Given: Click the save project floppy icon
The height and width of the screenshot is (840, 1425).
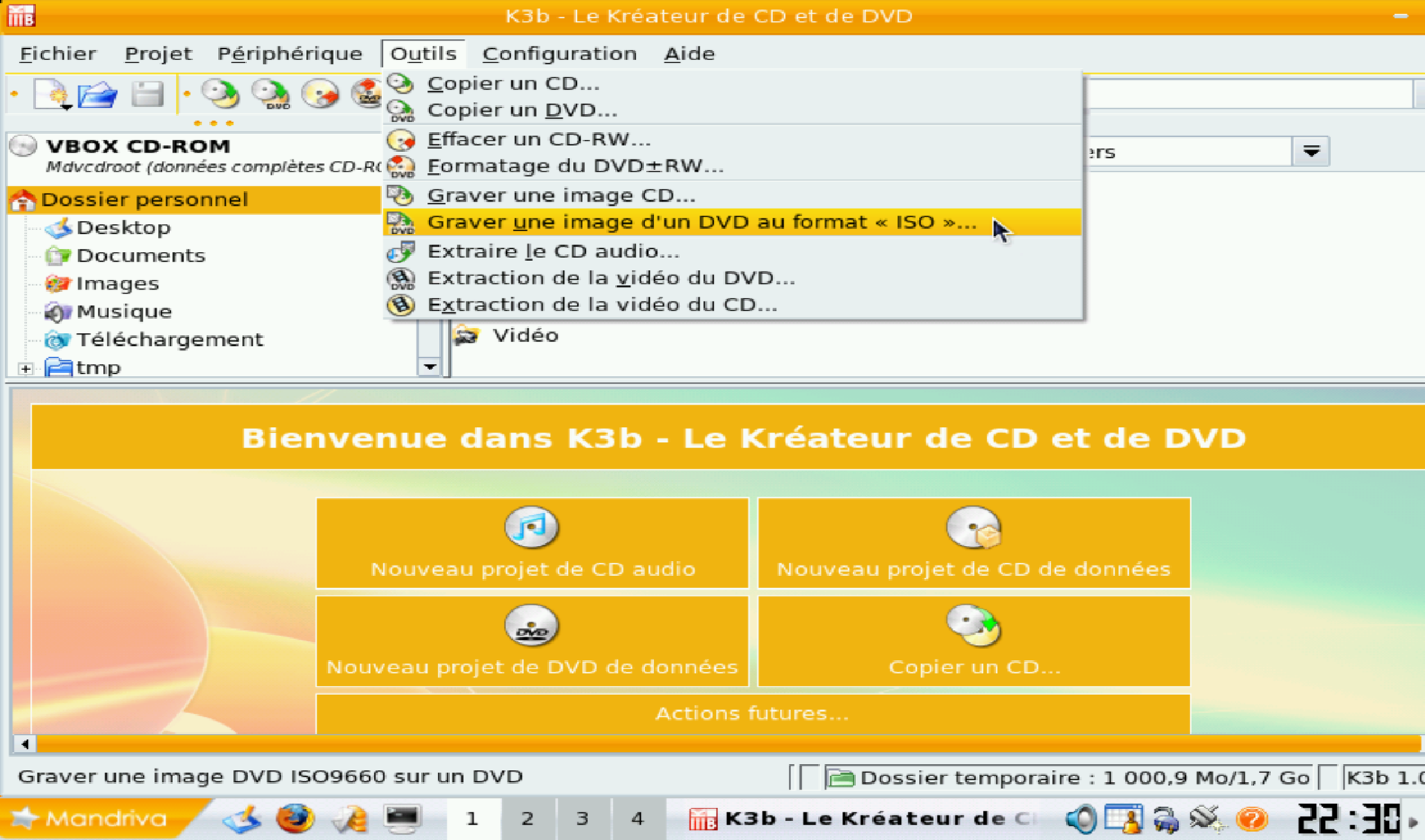Looking at the screenshot, I should (147, 94).
